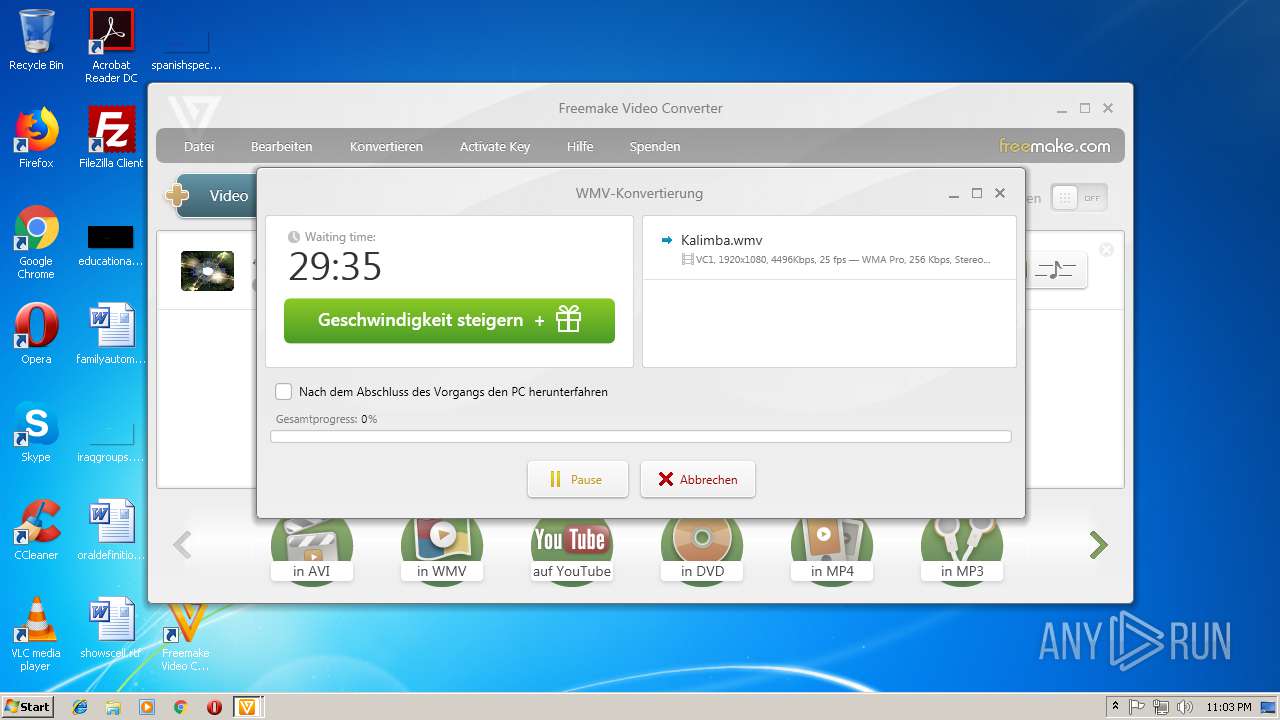Open Opera from the taskbar
The width and height of the screenshot is (1280, 720).
(214, 707)
